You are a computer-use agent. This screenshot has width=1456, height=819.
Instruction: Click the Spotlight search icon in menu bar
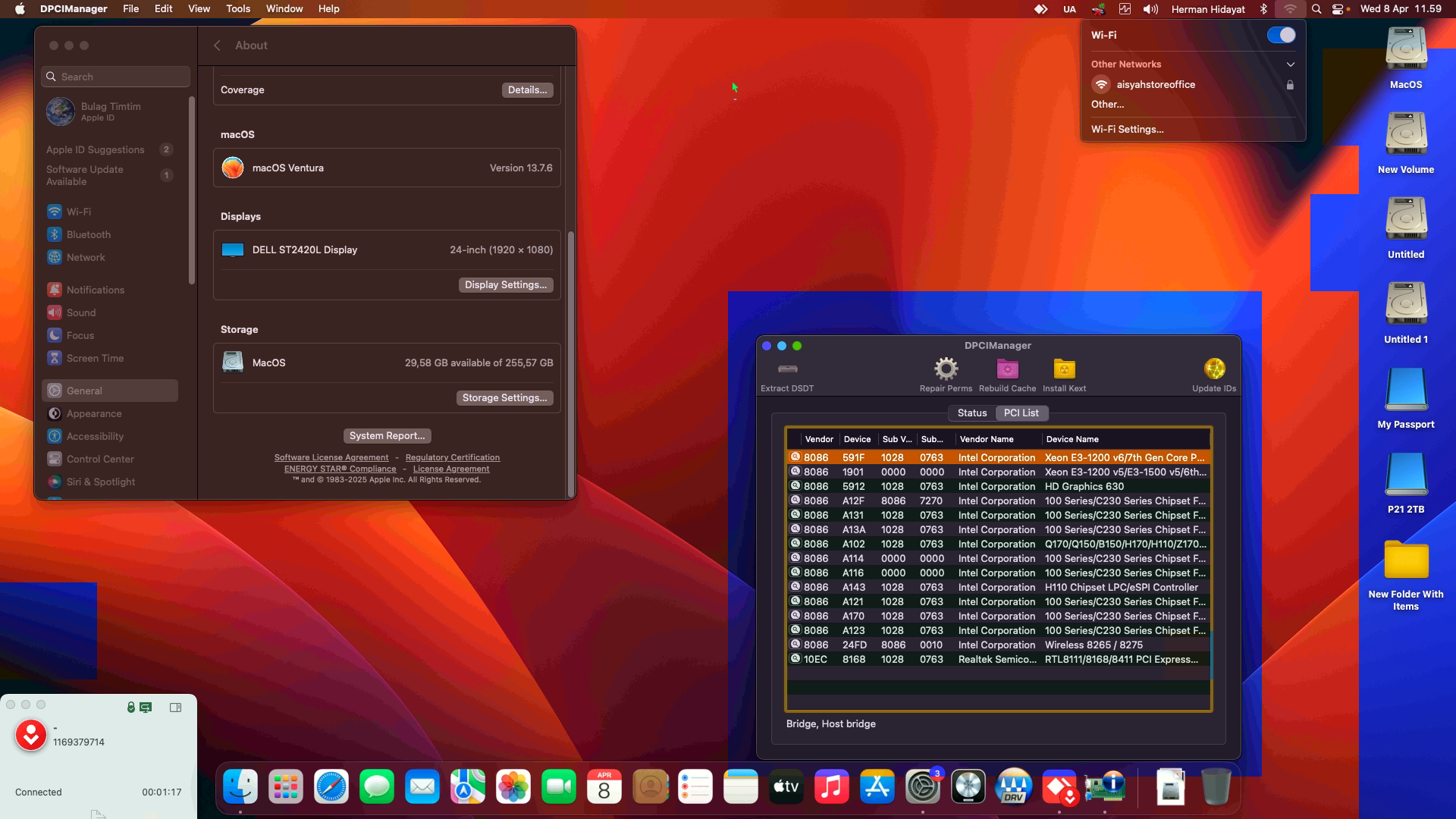pos(1316,9)
